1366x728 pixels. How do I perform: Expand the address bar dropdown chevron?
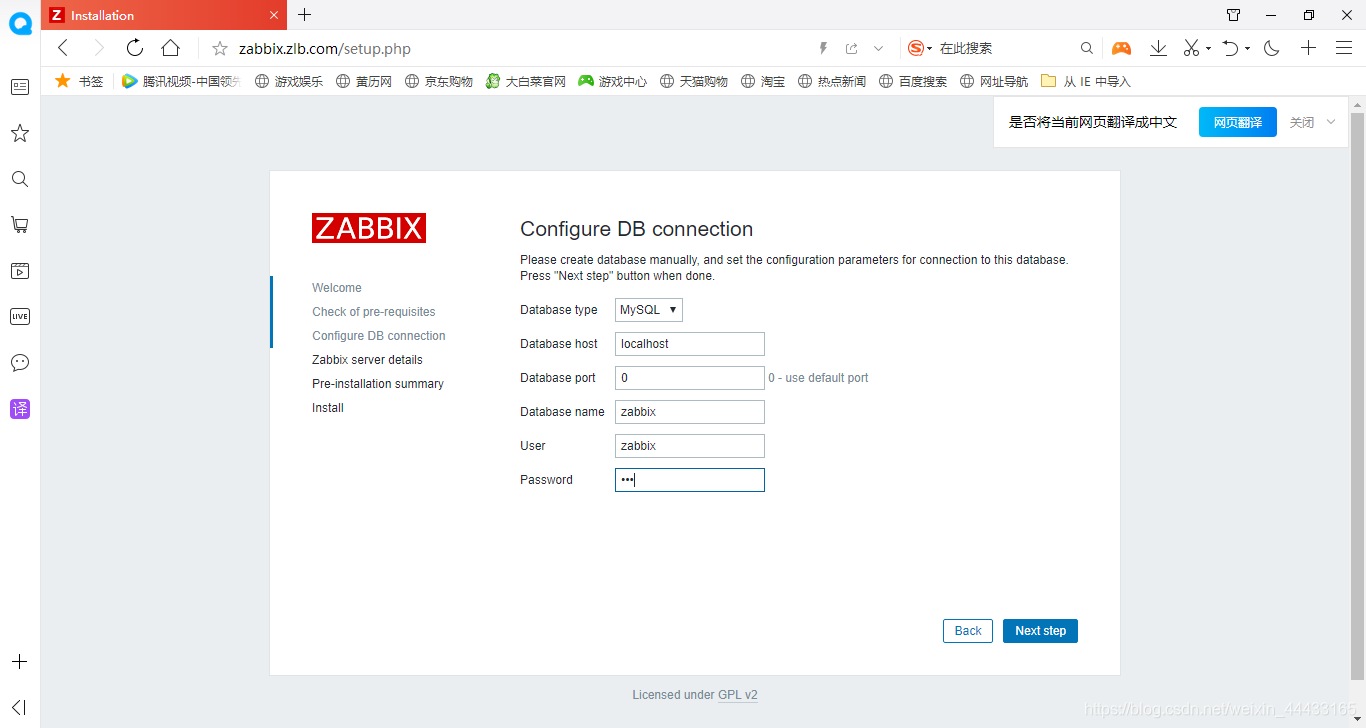point(879,48)
